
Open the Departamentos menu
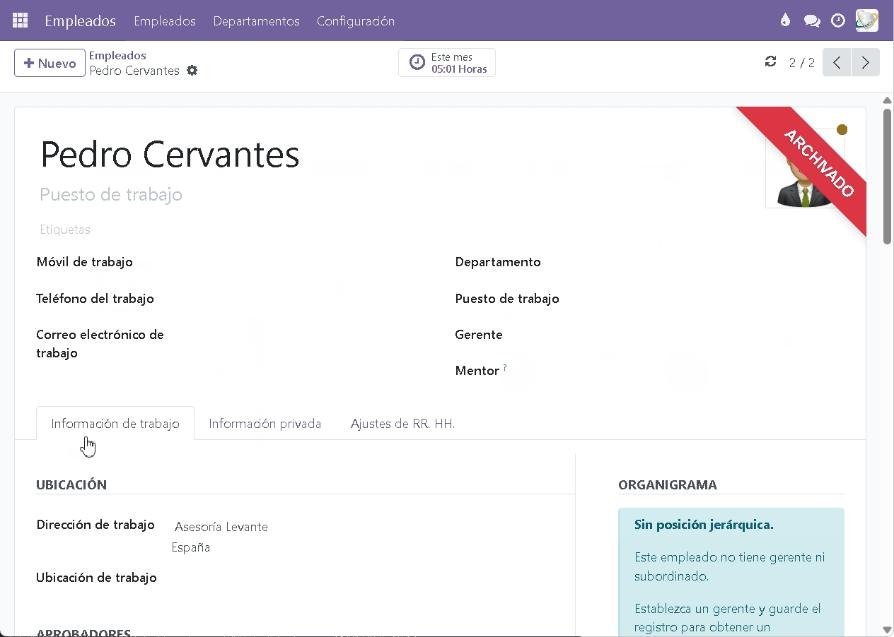[256, 21]
